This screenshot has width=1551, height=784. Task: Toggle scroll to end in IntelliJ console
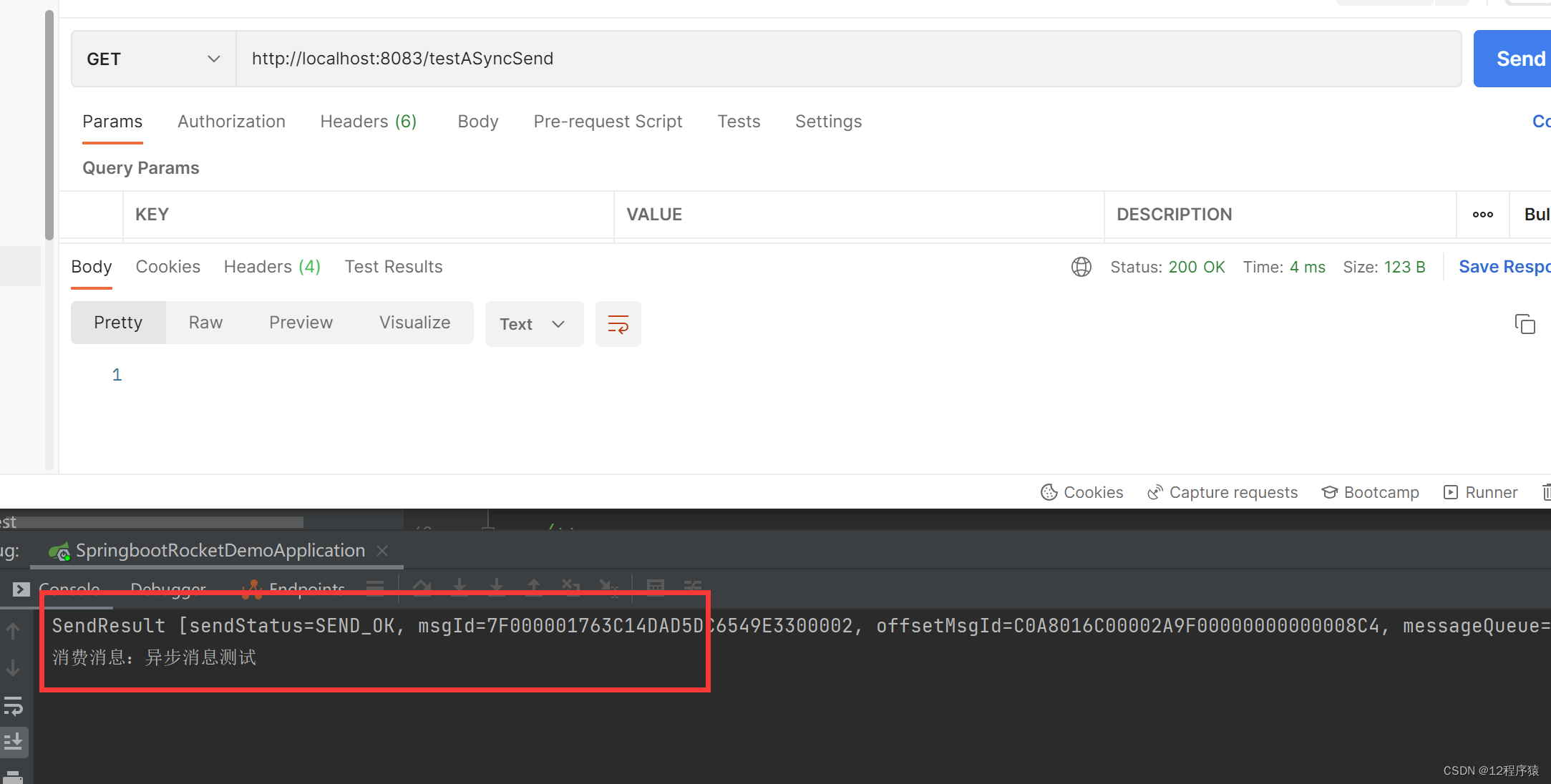click(13, 743)
